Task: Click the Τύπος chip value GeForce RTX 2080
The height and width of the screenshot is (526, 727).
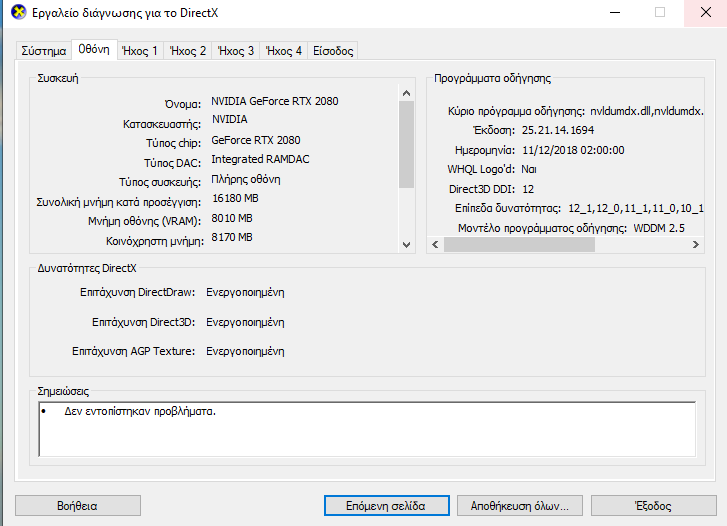Action: [256, 140]
